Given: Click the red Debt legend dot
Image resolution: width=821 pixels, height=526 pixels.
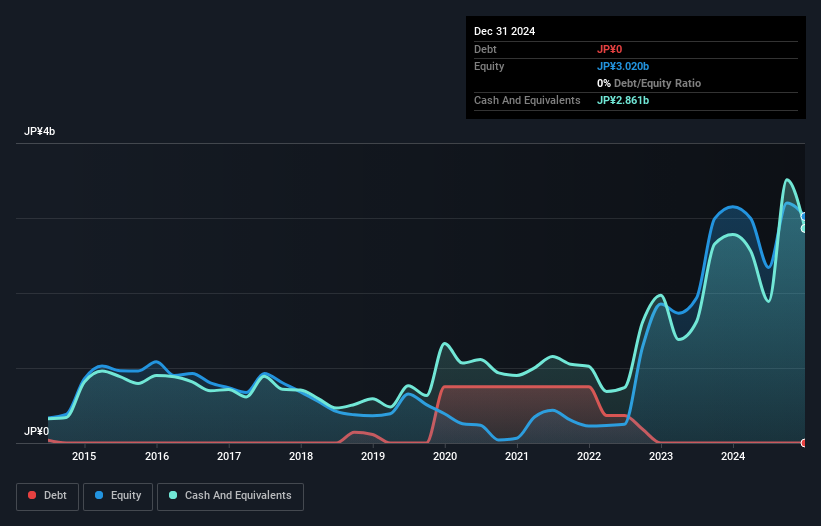Looking at the screenshot, I should click(x=32, y=495).
